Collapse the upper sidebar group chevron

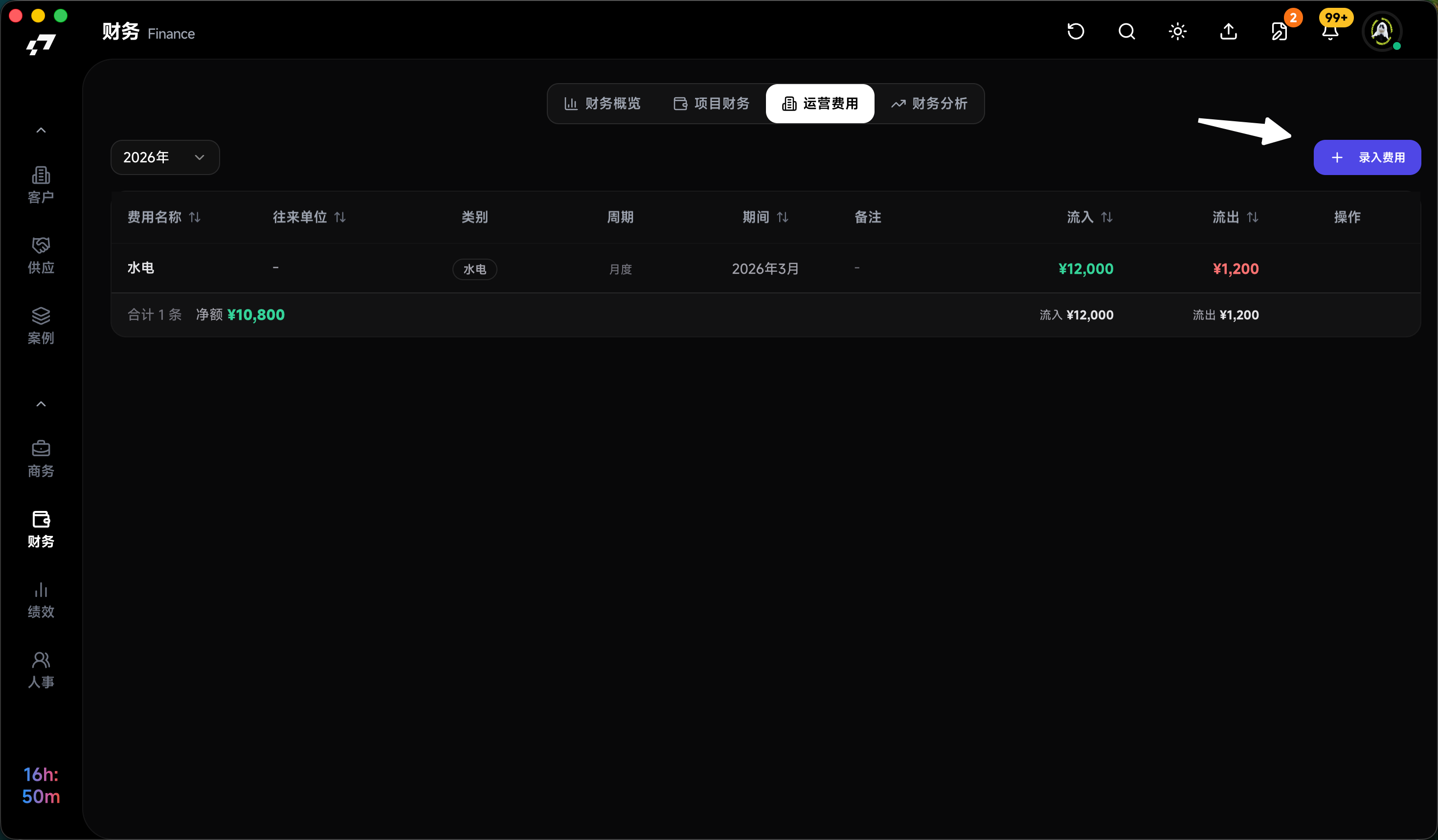click(41, 130)
